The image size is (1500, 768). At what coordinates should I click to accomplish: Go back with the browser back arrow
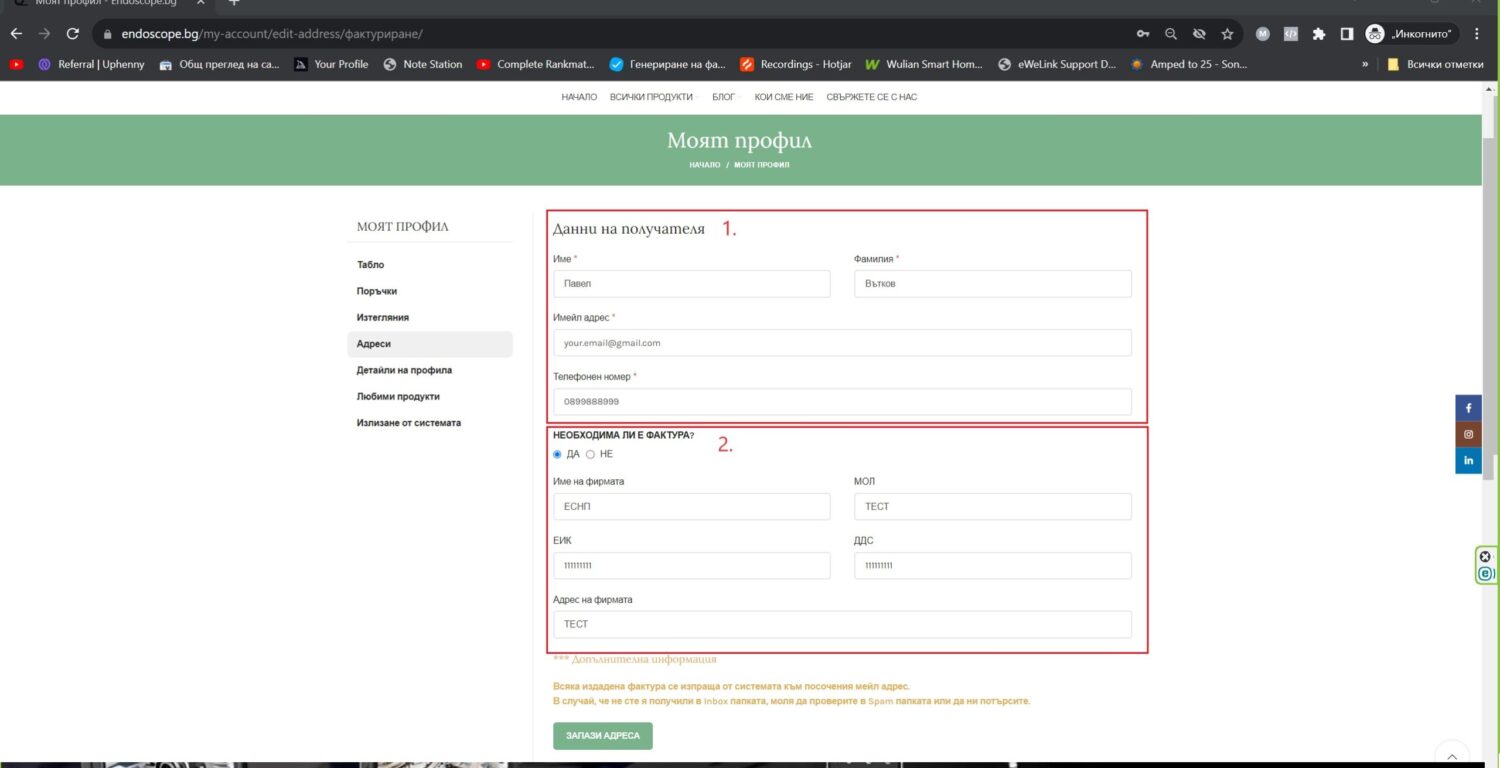(16, 33)
